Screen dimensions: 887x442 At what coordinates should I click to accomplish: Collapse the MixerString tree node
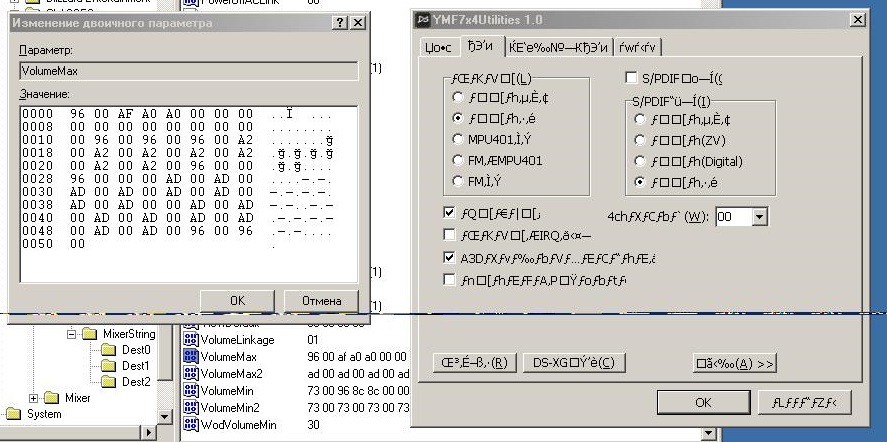pos(71,334)
